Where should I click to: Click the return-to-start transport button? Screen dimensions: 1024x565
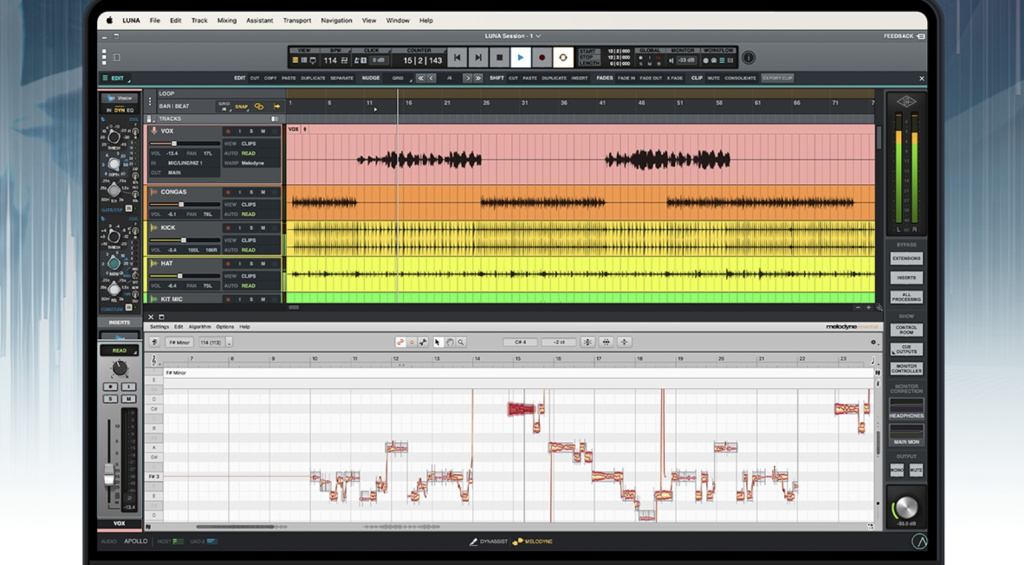457,59
